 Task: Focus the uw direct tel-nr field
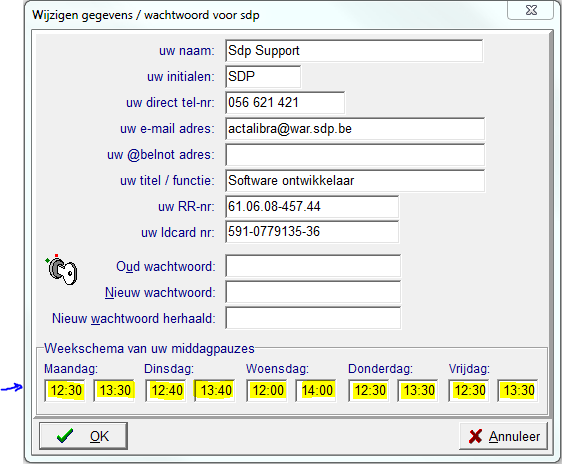click(285, 103)
